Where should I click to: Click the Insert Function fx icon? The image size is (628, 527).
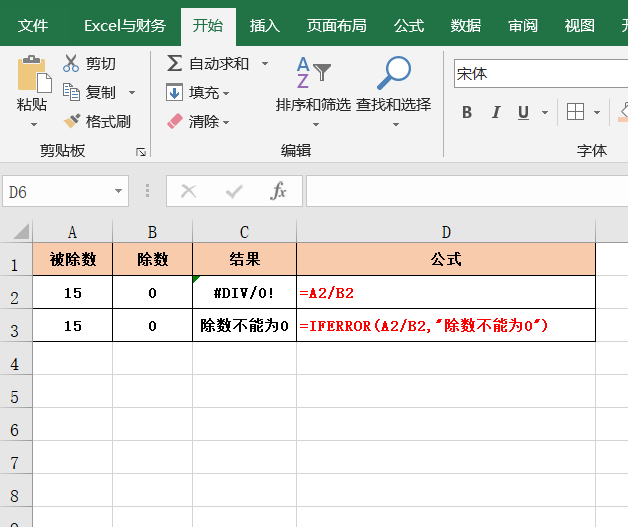pos(279,191)
